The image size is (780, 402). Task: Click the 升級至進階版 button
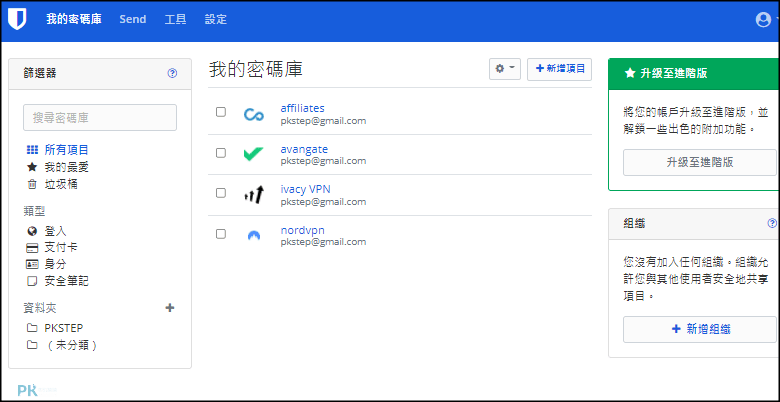(700, 162)
